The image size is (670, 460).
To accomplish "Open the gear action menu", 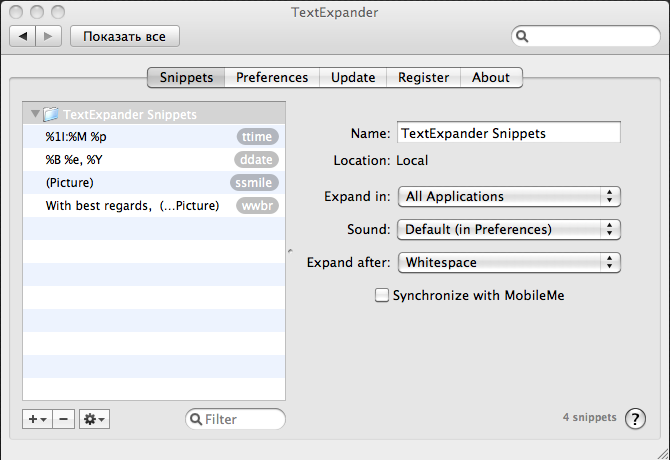I will (x=94, y=419).
